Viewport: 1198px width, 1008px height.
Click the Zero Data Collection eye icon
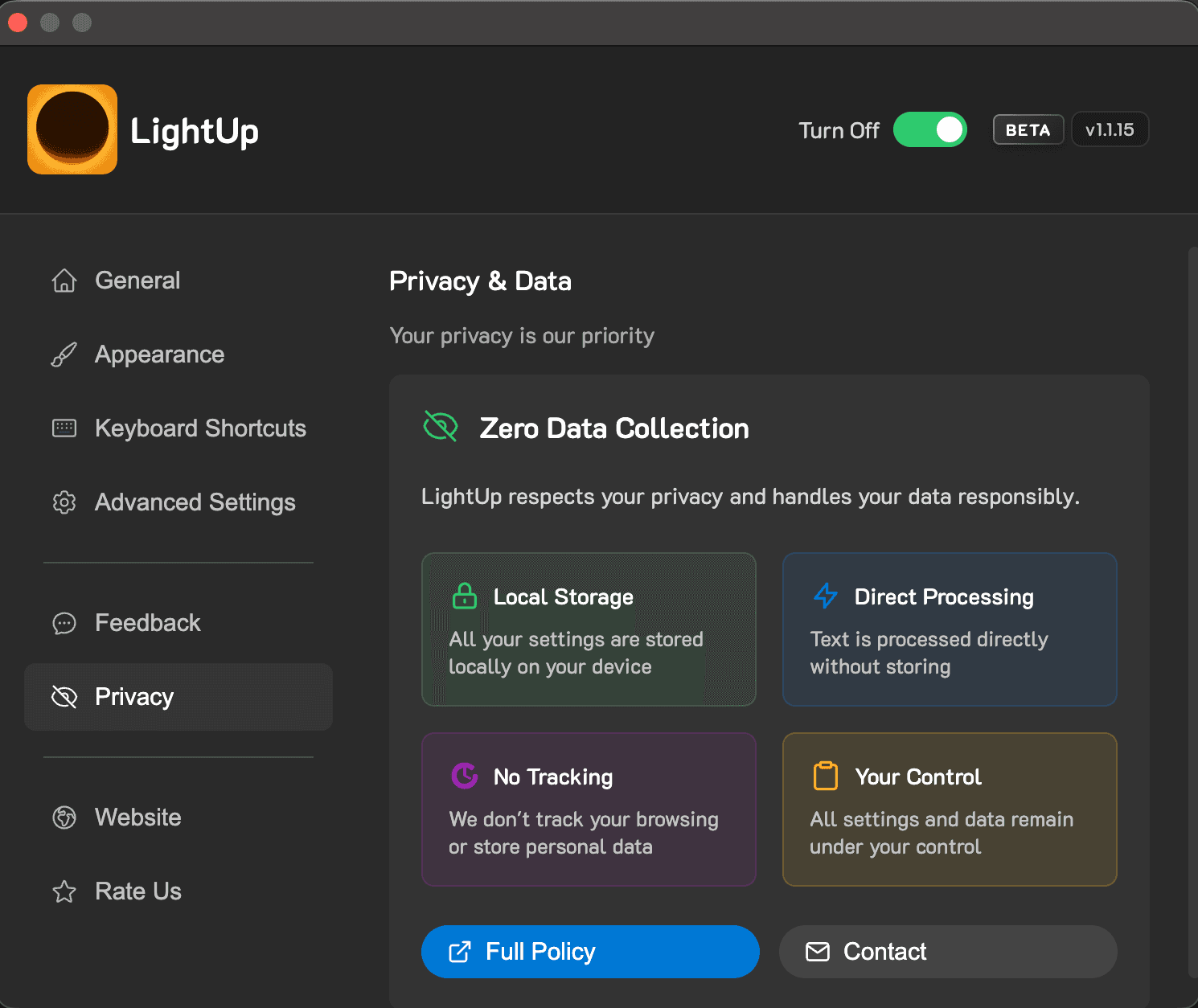point(440,427)
